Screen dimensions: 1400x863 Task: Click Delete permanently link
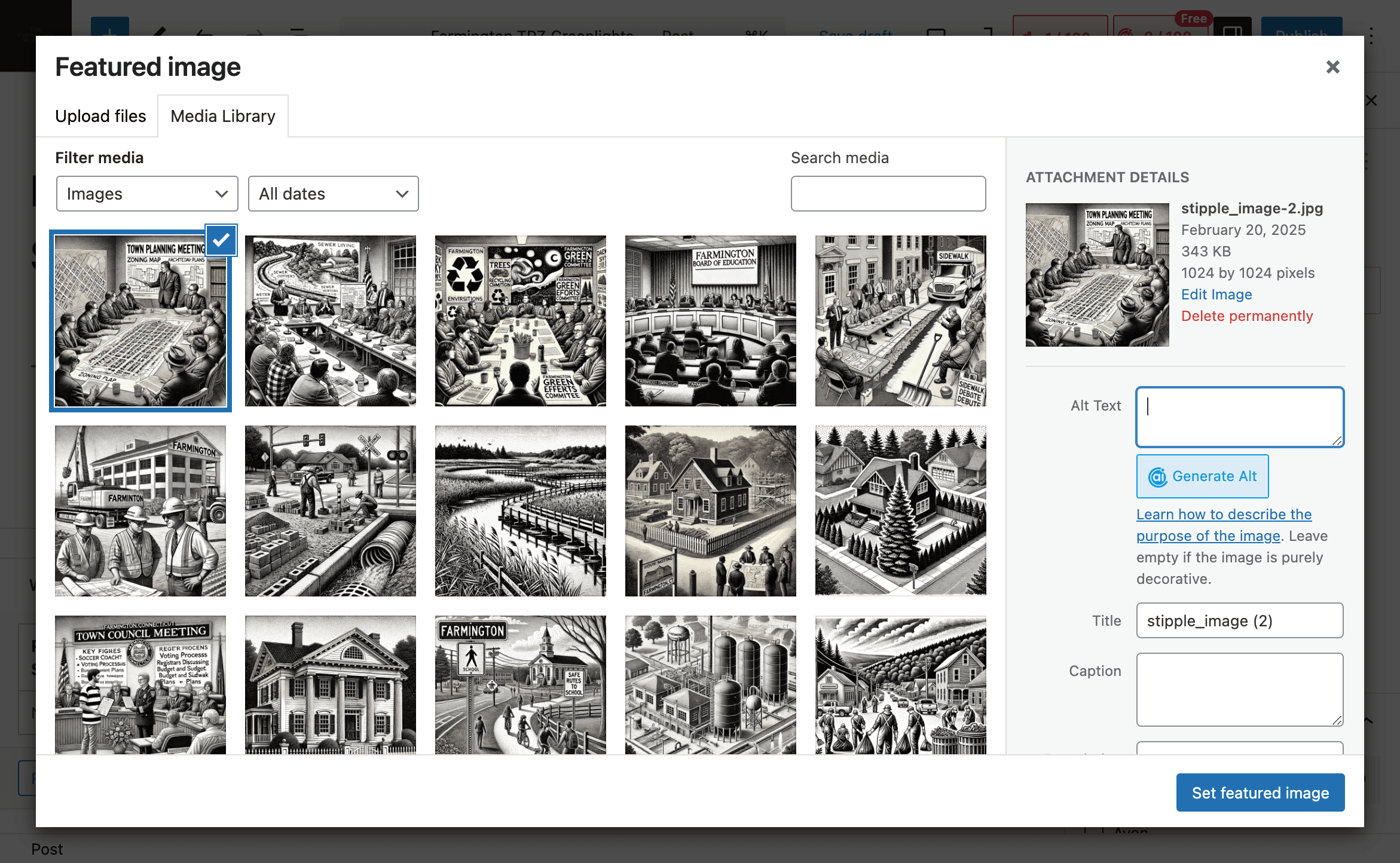1247,316
